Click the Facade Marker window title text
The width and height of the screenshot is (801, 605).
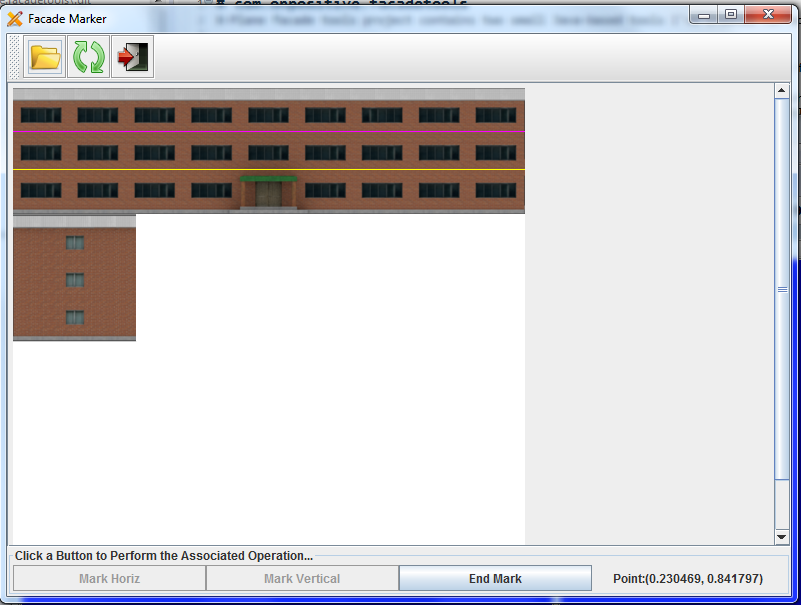point(67,19)
